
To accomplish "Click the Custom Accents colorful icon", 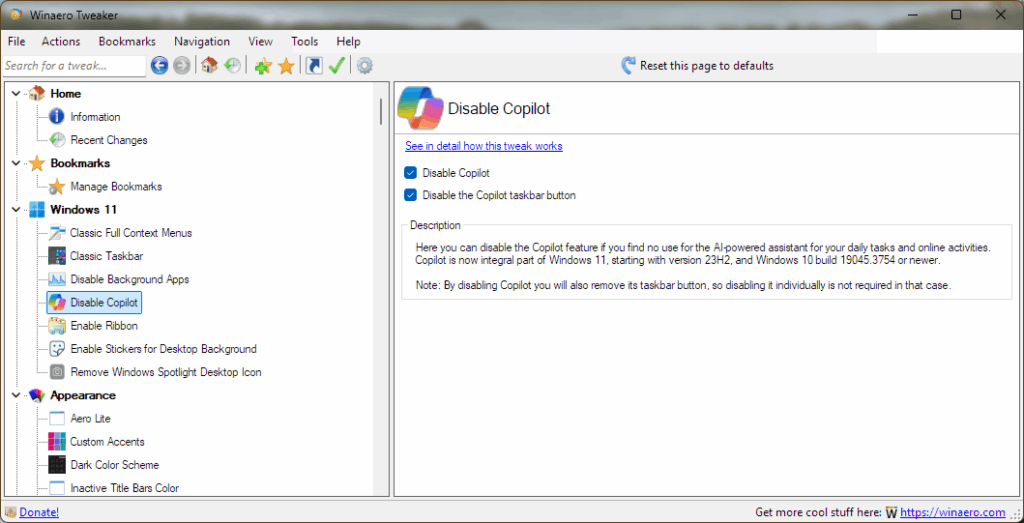I will 57,441.
